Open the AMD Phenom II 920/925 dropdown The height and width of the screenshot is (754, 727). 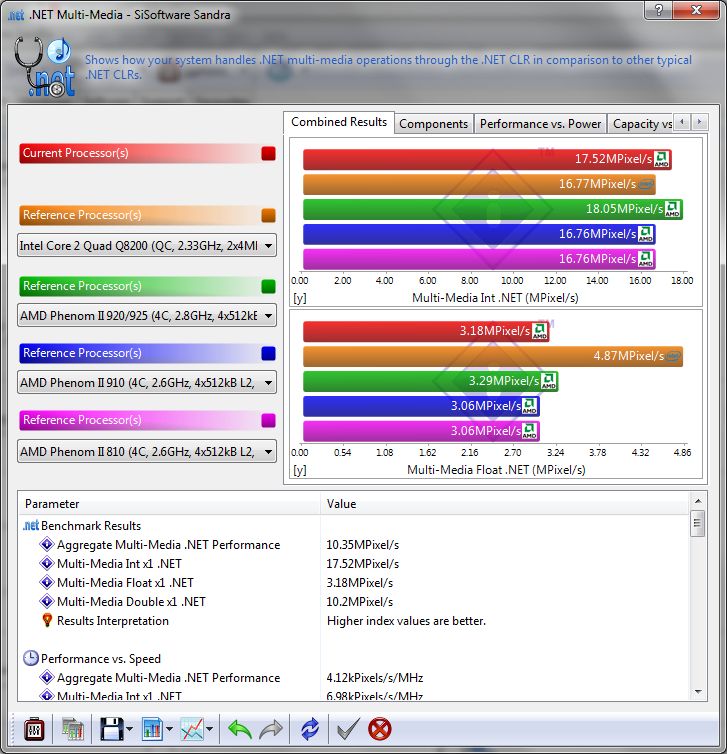coord(147,315)
